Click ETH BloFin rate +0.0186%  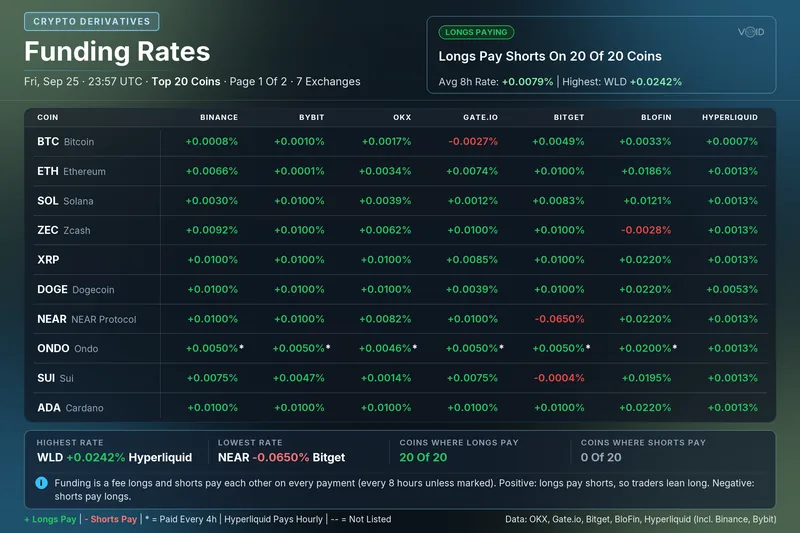pyautogui.click(x=646, y=171)
